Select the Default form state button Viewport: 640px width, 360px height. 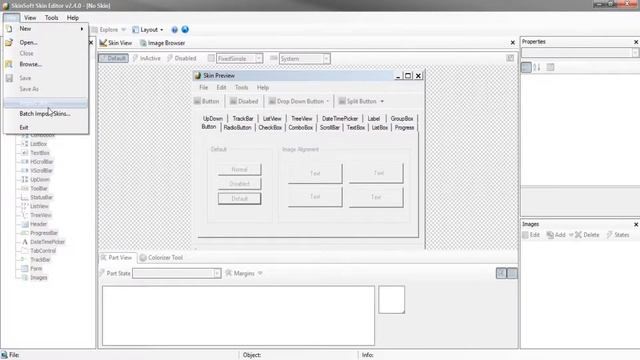113,58
